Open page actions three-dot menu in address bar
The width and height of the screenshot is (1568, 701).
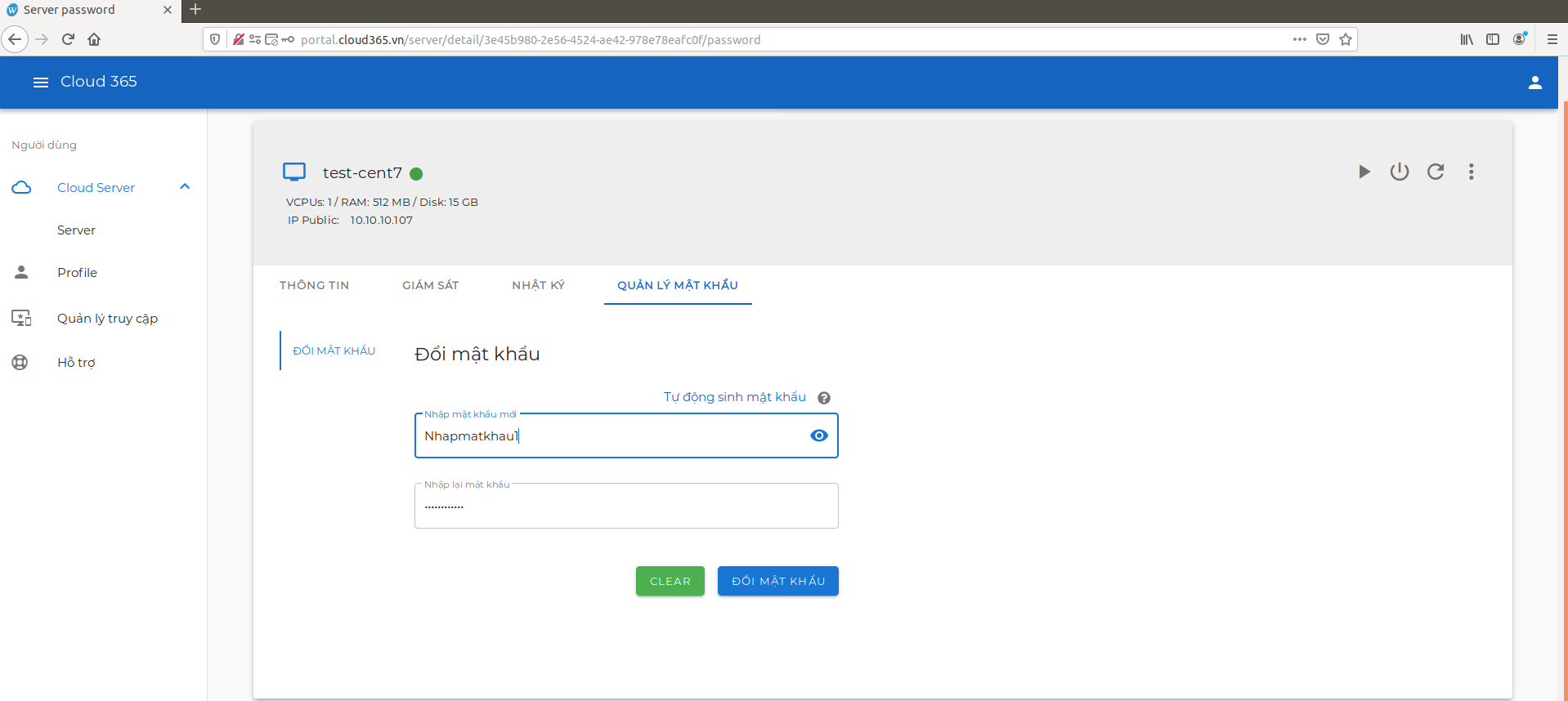[x=1300, y=39]
